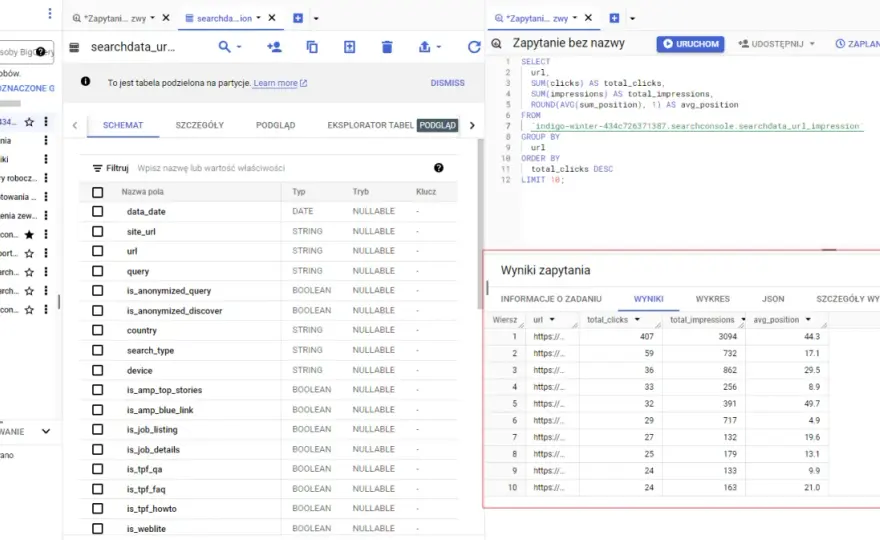Click the copy table icon
The image size is (880, 540).
click(312, 47)
